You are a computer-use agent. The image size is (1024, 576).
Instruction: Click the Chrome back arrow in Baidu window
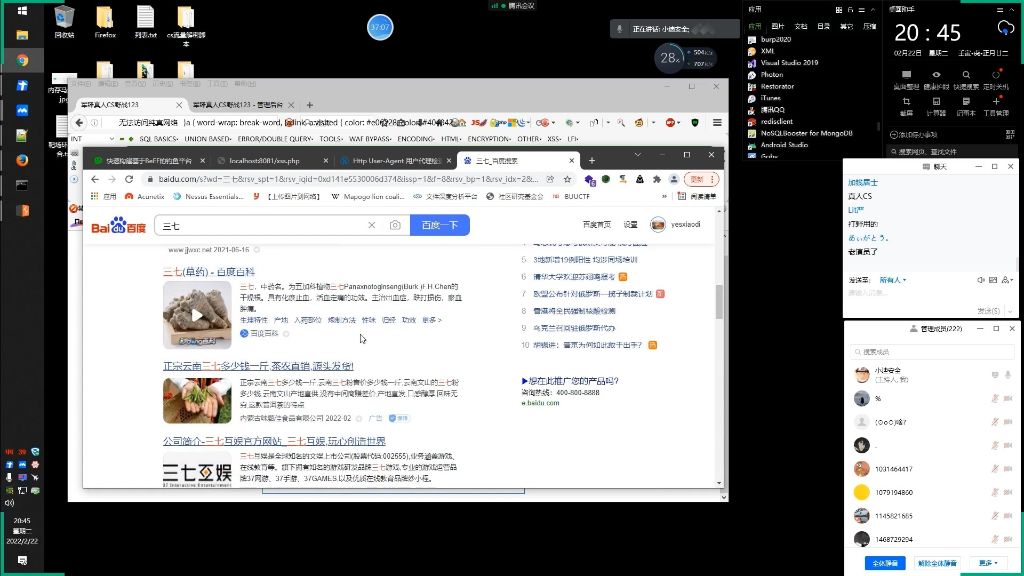[x=95, y=179]
